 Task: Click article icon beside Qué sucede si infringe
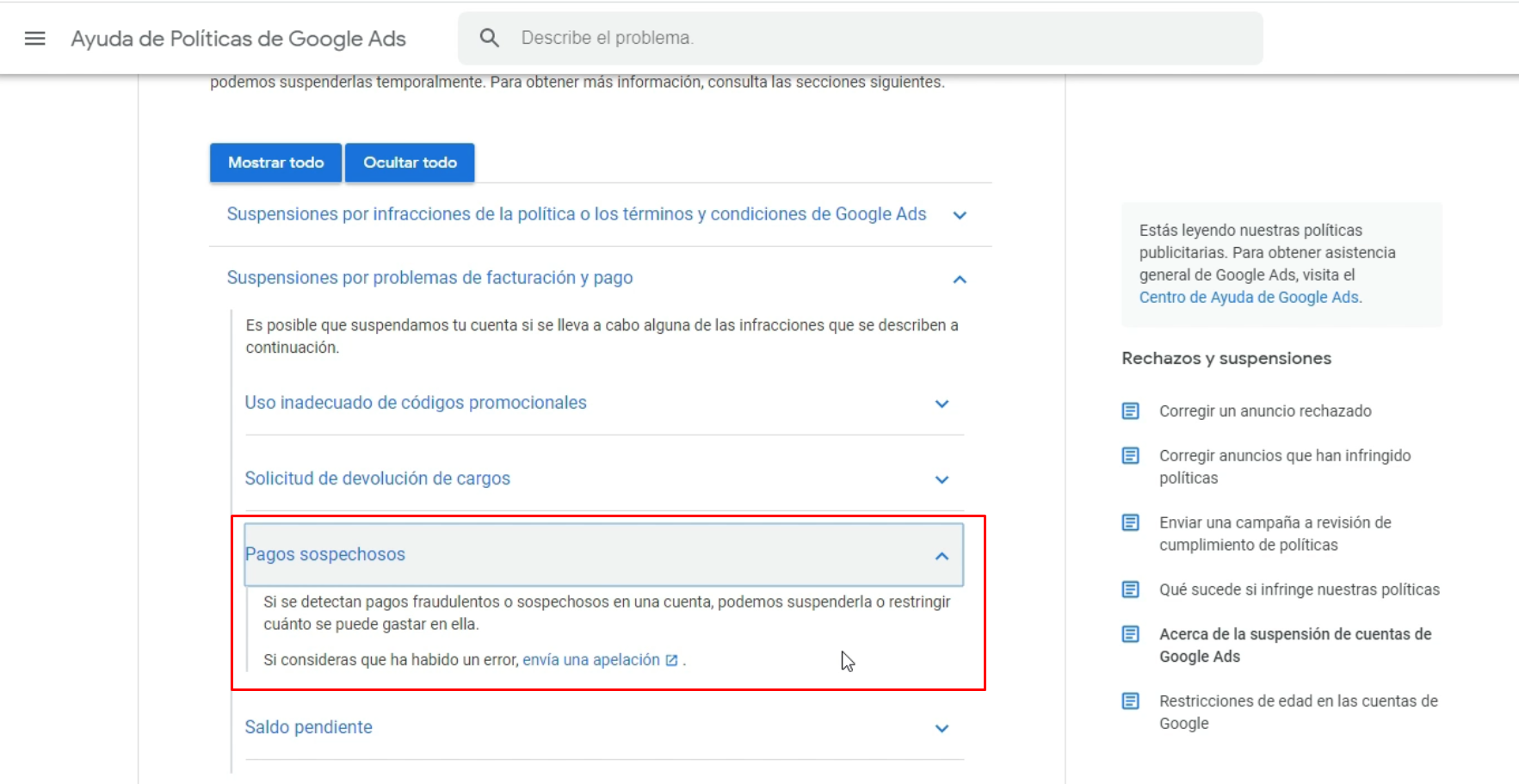[1131, 590]
